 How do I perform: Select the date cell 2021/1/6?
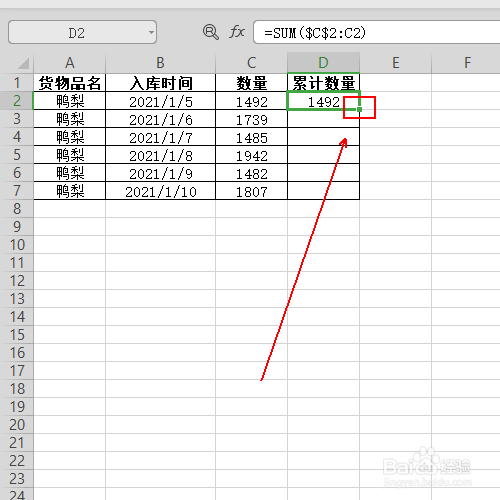(161, 119)
